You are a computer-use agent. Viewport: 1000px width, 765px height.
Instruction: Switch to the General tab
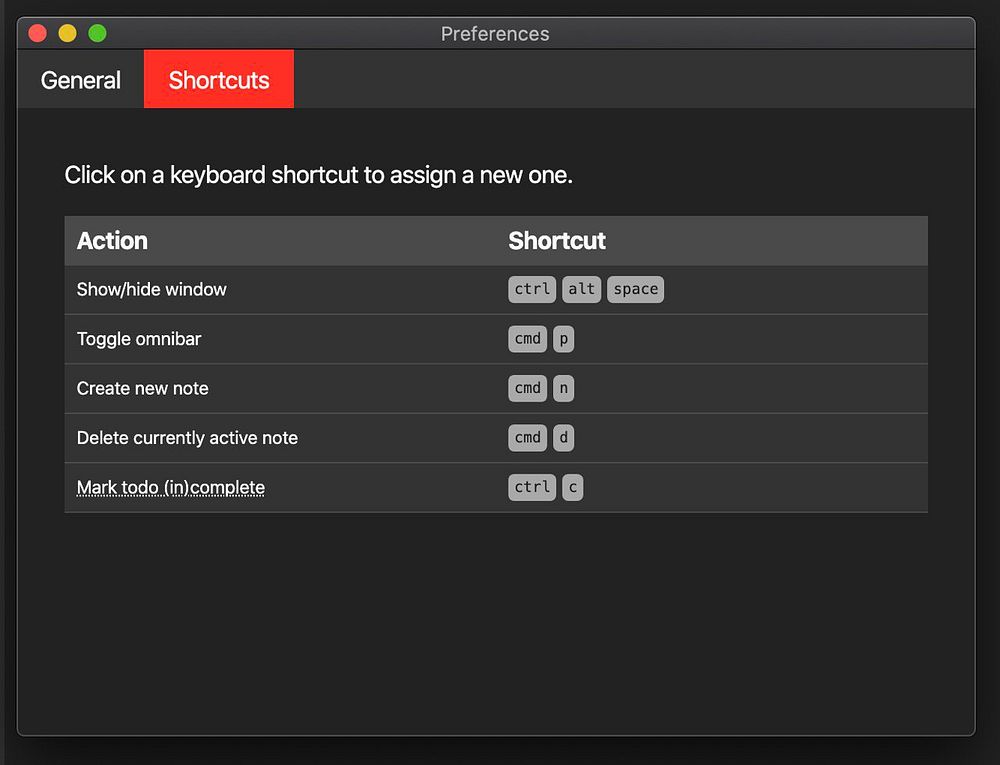coord(81,80)
